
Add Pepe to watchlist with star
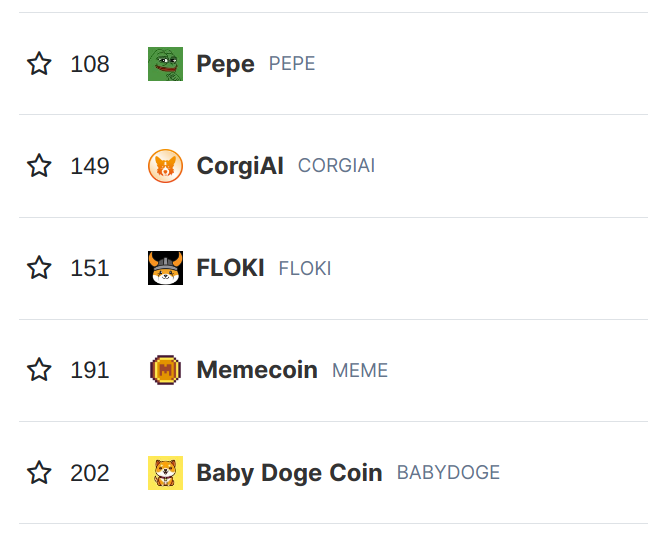(39, 64)
